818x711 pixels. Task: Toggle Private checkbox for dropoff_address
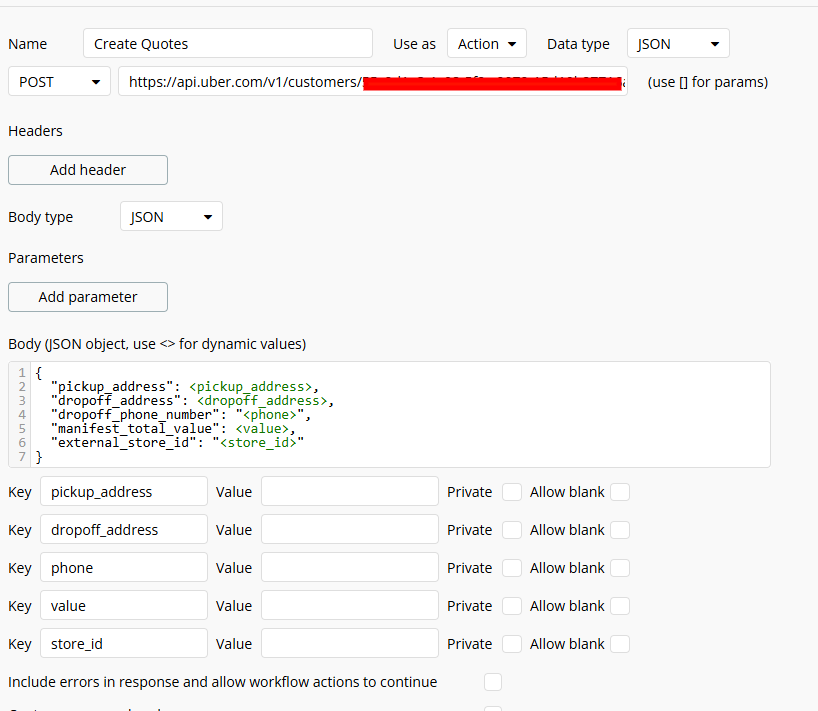click(x=512, y=530)
